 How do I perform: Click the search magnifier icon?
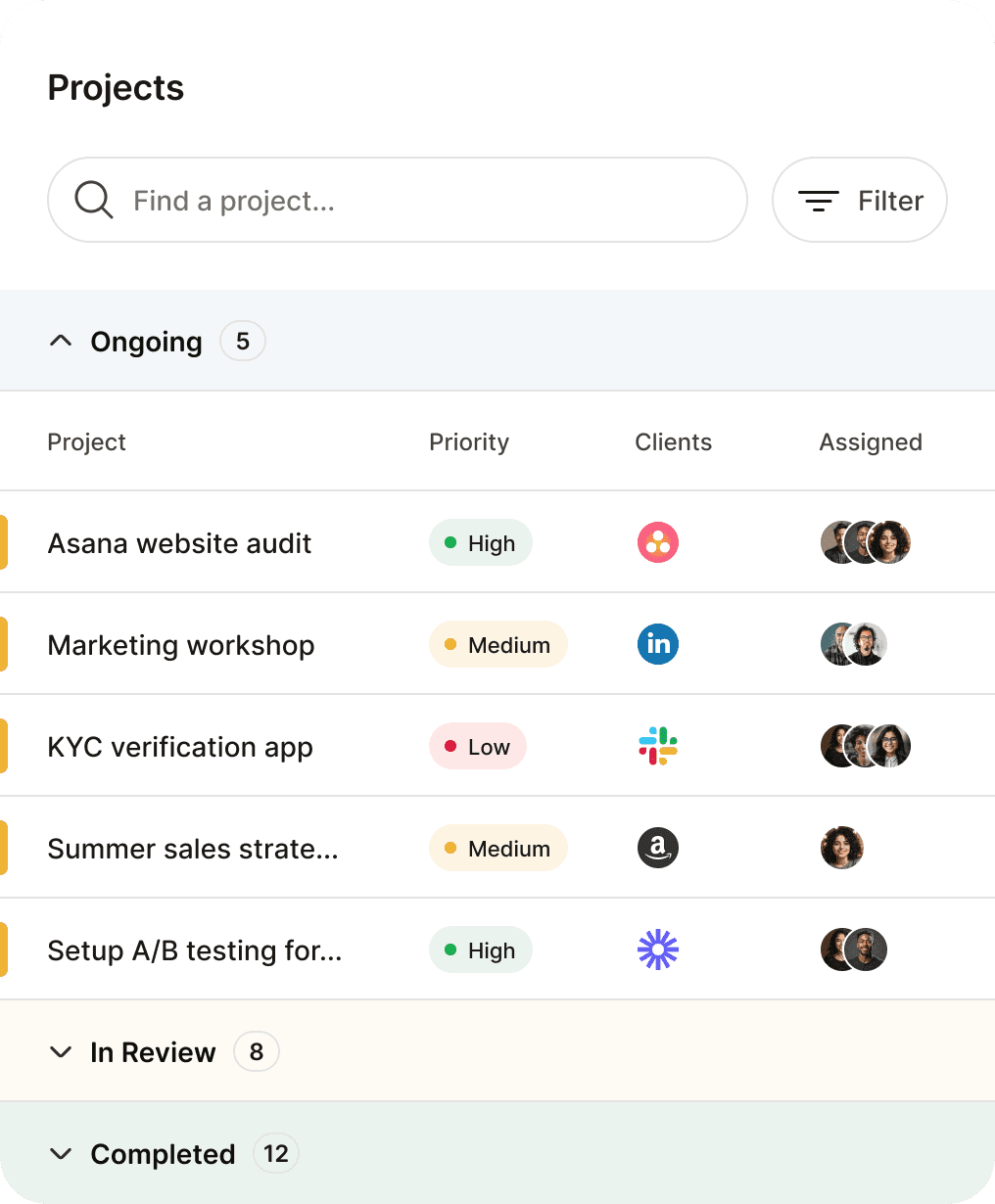click(x=94, y=200)
